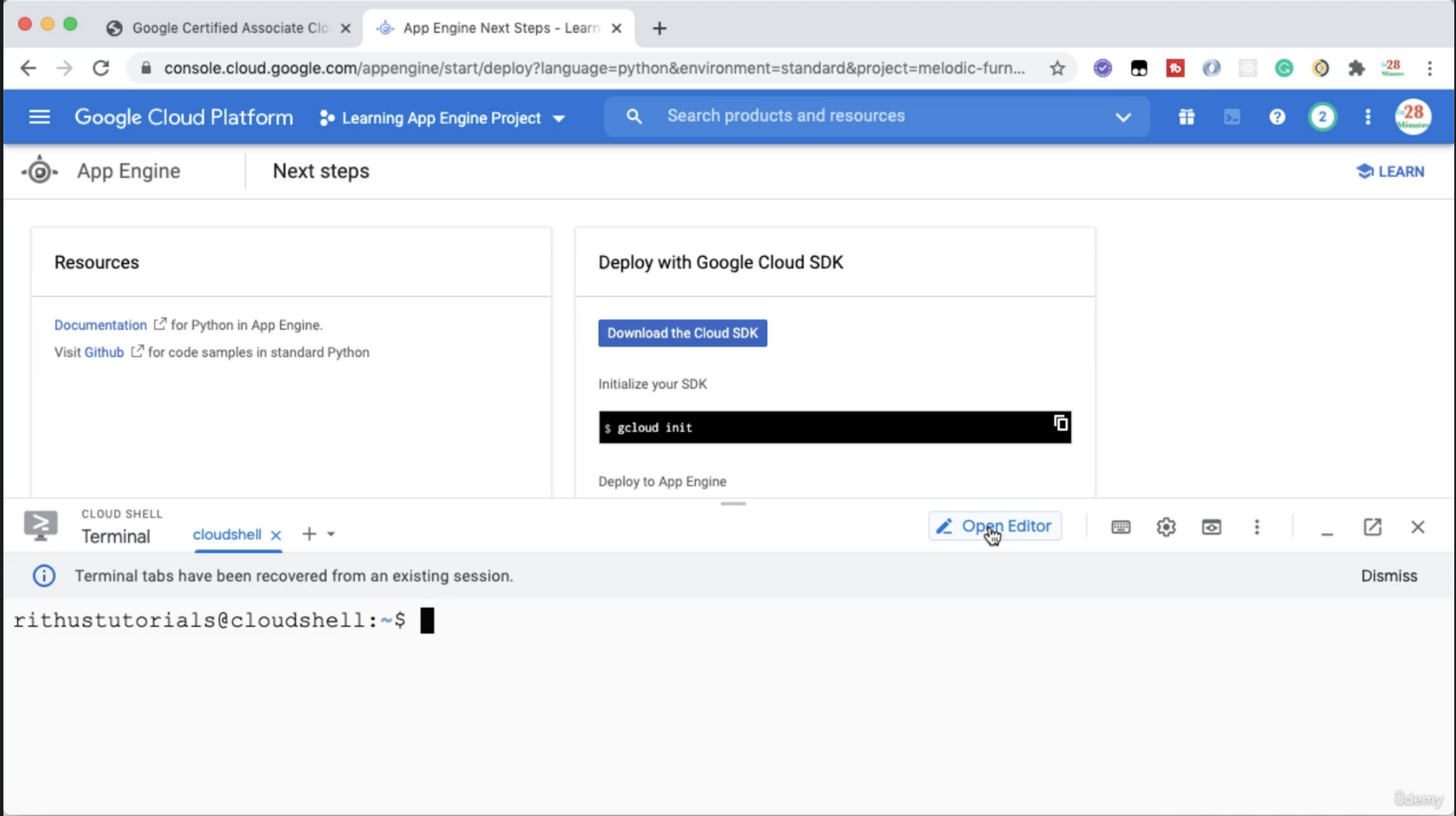Dismiss the terminal recovered session notice

[1389, 576]
